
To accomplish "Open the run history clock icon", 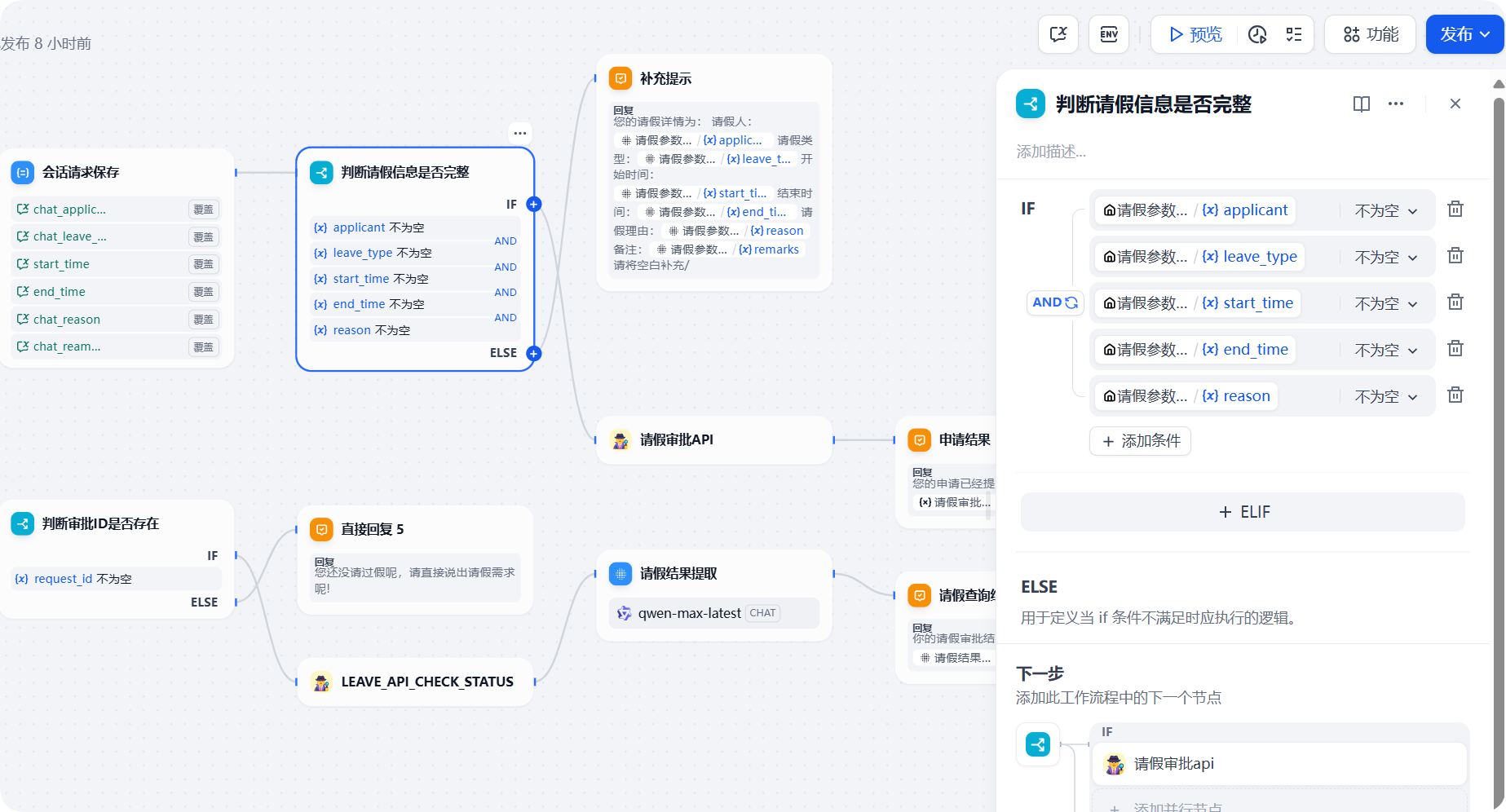I will tap(1257, 34).
